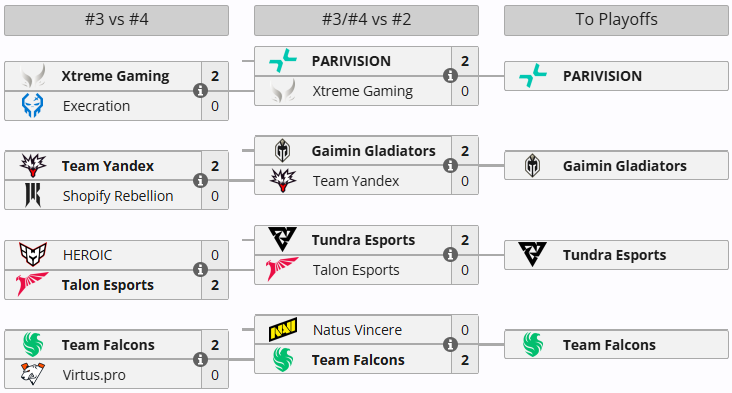Click the Execration blue logo
Image resolution: width=732 pixels, height=393 pixels.
(x=32, y=105)
